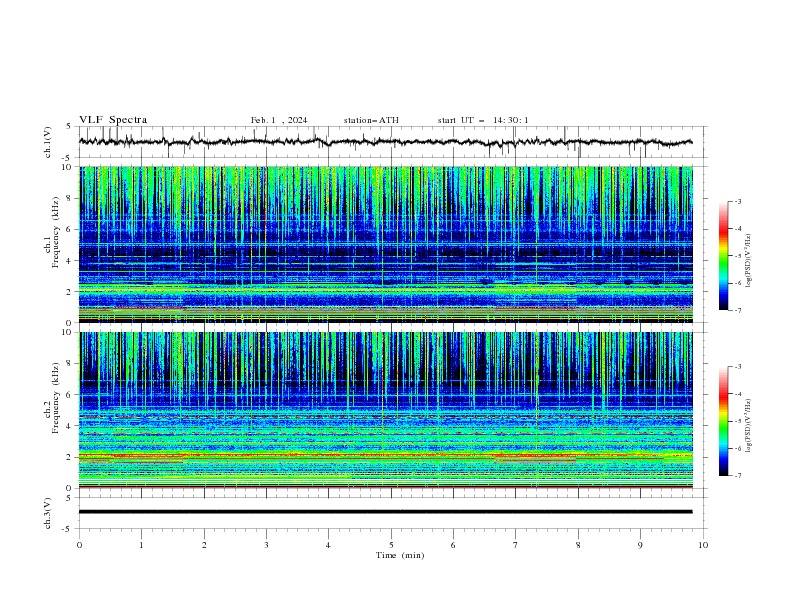Click the ch.3 flat black trace
This screenshot has height=612, width=792.
[385, 512]
